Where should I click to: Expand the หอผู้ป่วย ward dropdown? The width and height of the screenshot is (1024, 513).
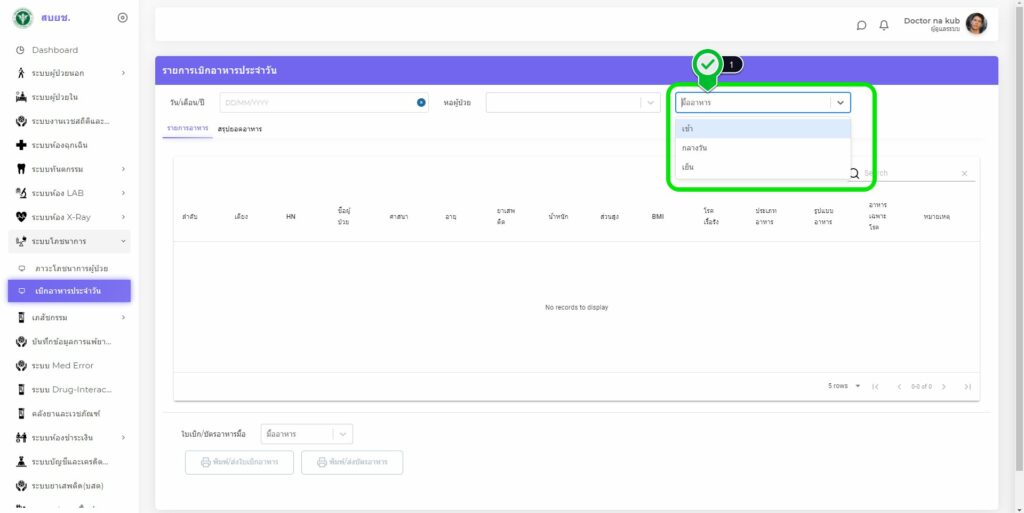(650, 102)
